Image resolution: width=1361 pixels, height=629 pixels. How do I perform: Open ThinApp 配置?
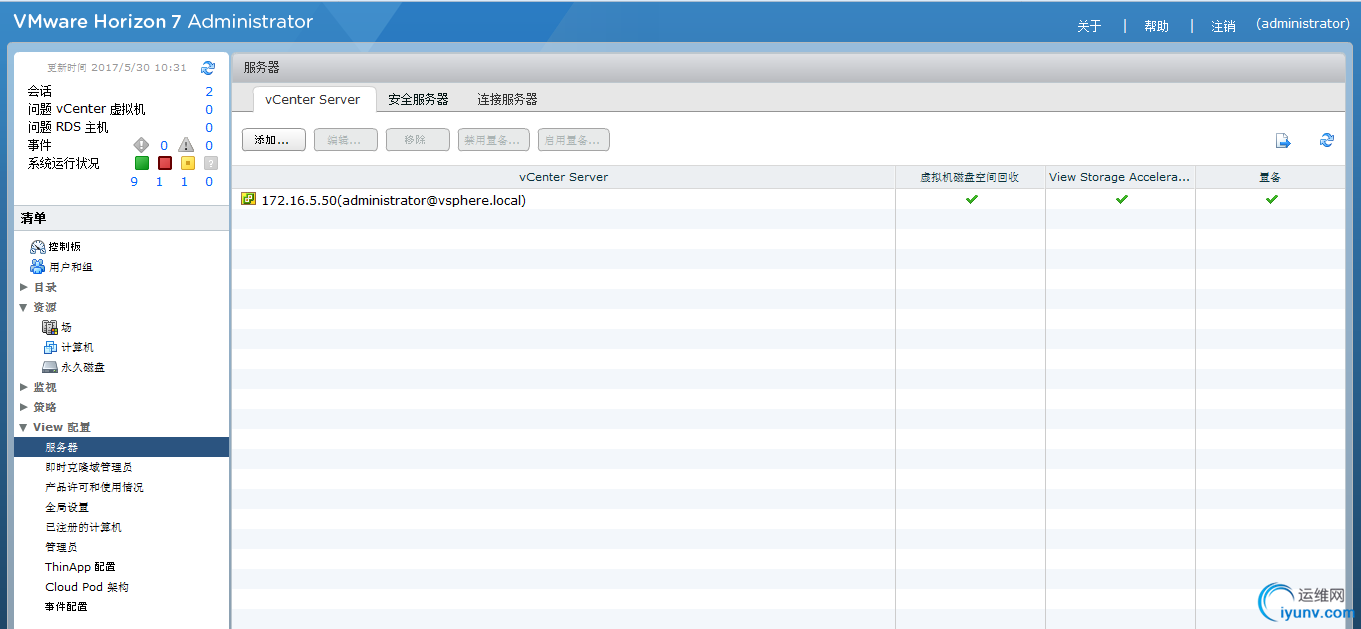coord(80,567)
